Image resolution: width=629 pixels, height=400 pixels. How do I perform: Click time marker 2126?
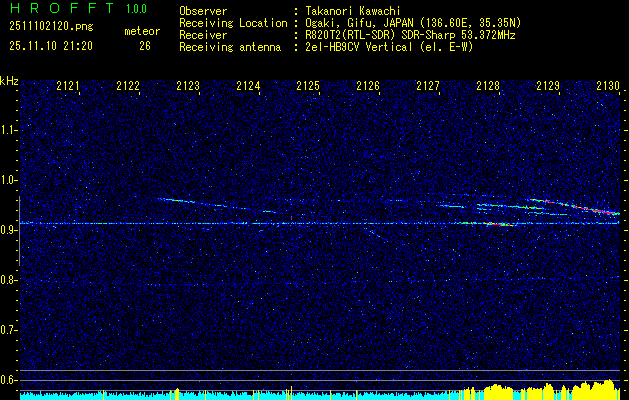pos(368,86)
